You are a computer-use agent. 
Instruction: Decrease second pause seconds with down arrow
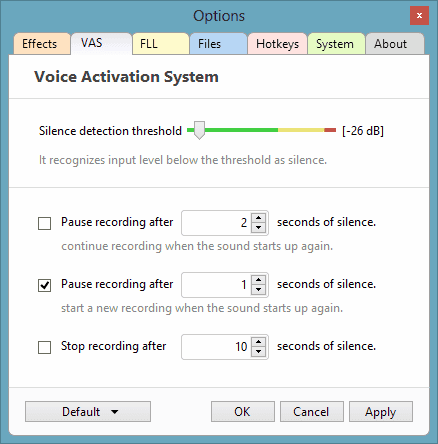tap(258, 290)
